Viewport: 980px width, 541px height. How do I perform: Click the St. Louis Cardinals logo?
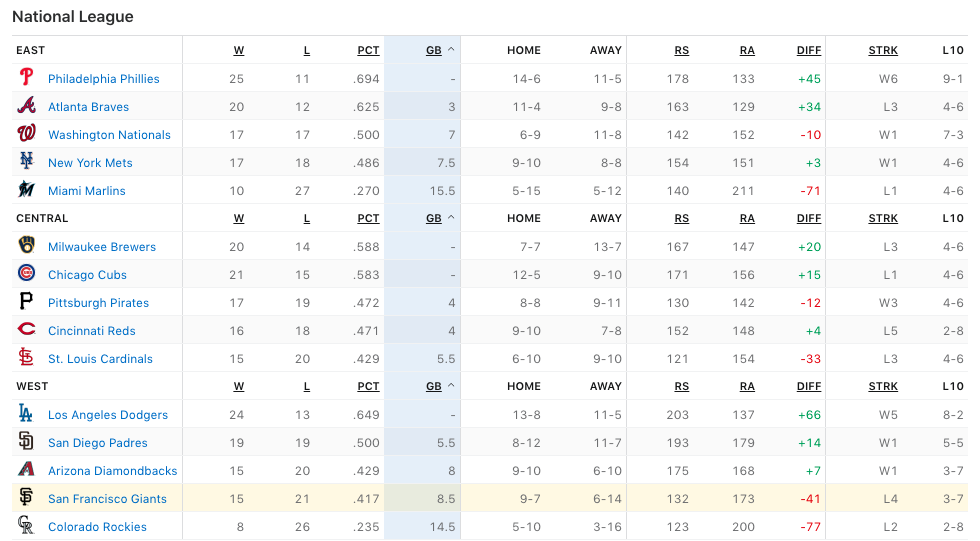pos(26,358)
